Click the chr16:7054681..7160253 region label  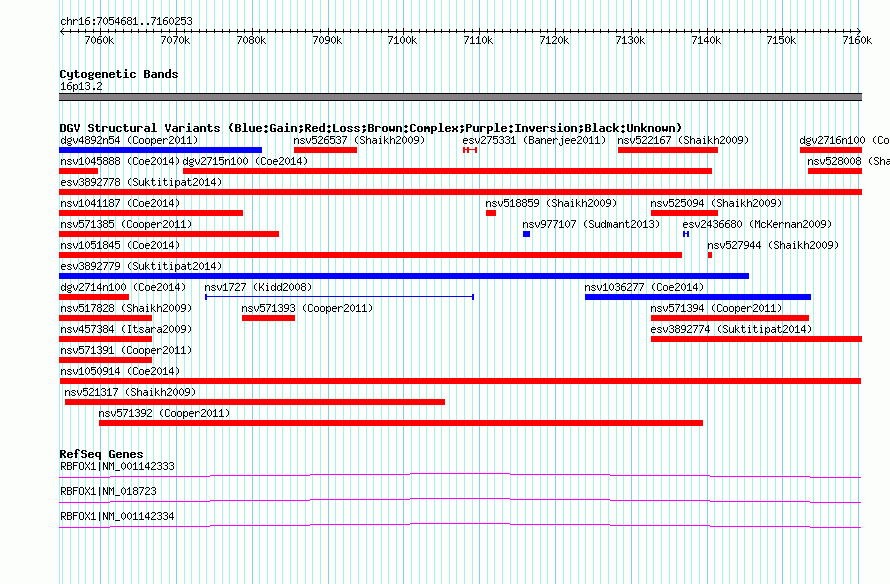pos(127,21)
